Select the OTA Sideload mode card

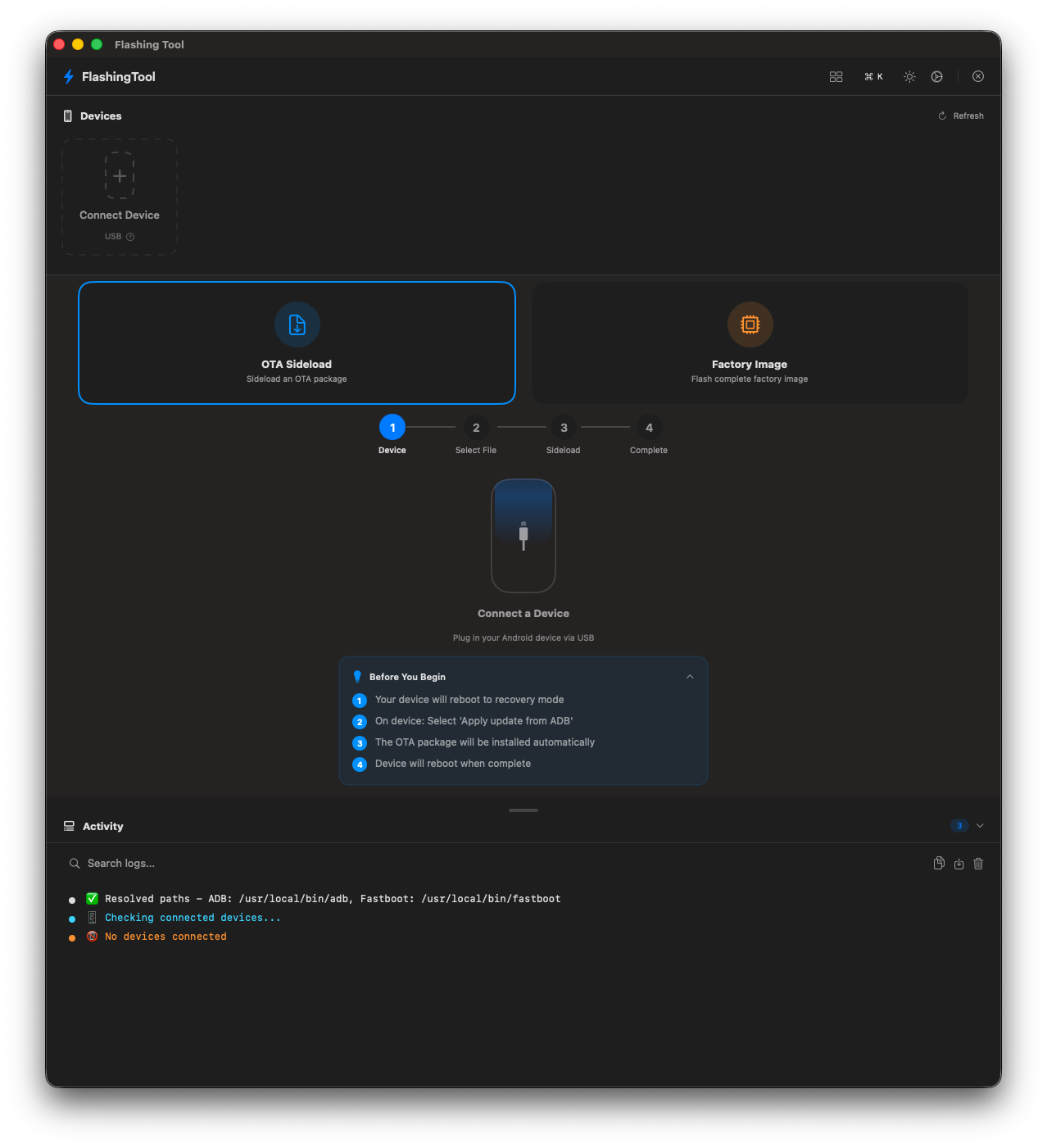[297, 343]
